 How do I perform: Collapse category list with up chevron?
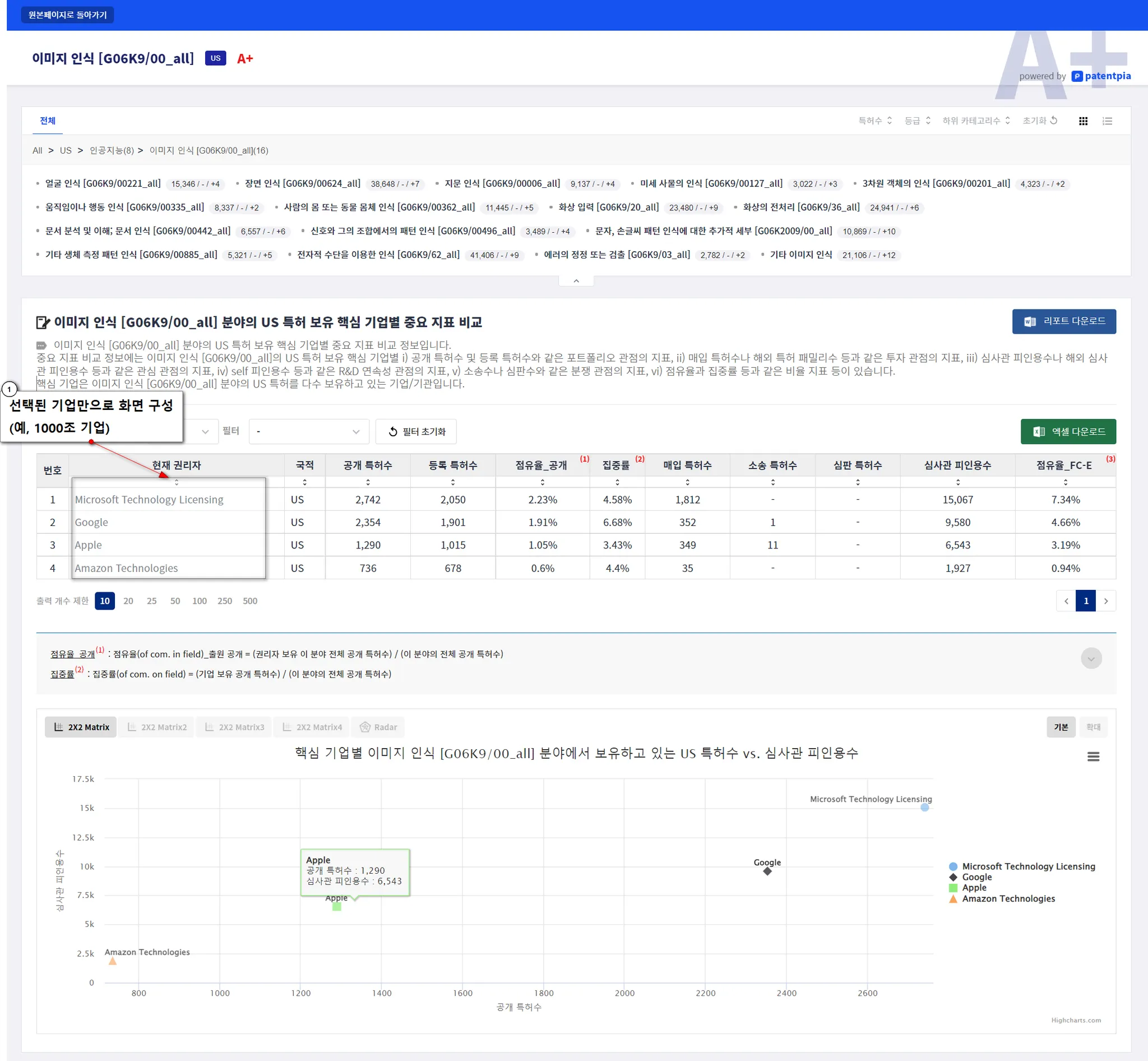tap(576, 281)
